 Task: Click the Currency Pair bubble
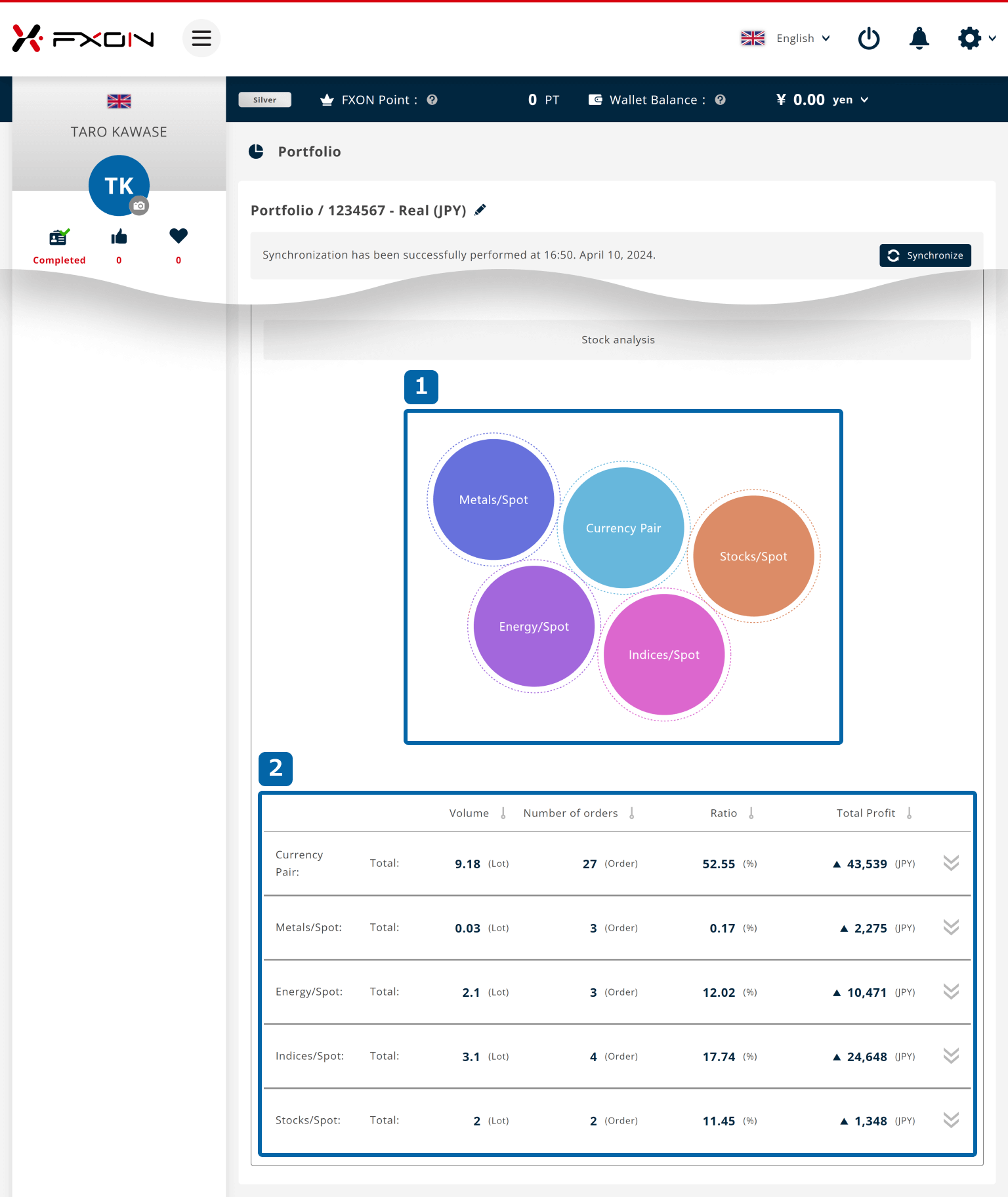coord(623,528)
